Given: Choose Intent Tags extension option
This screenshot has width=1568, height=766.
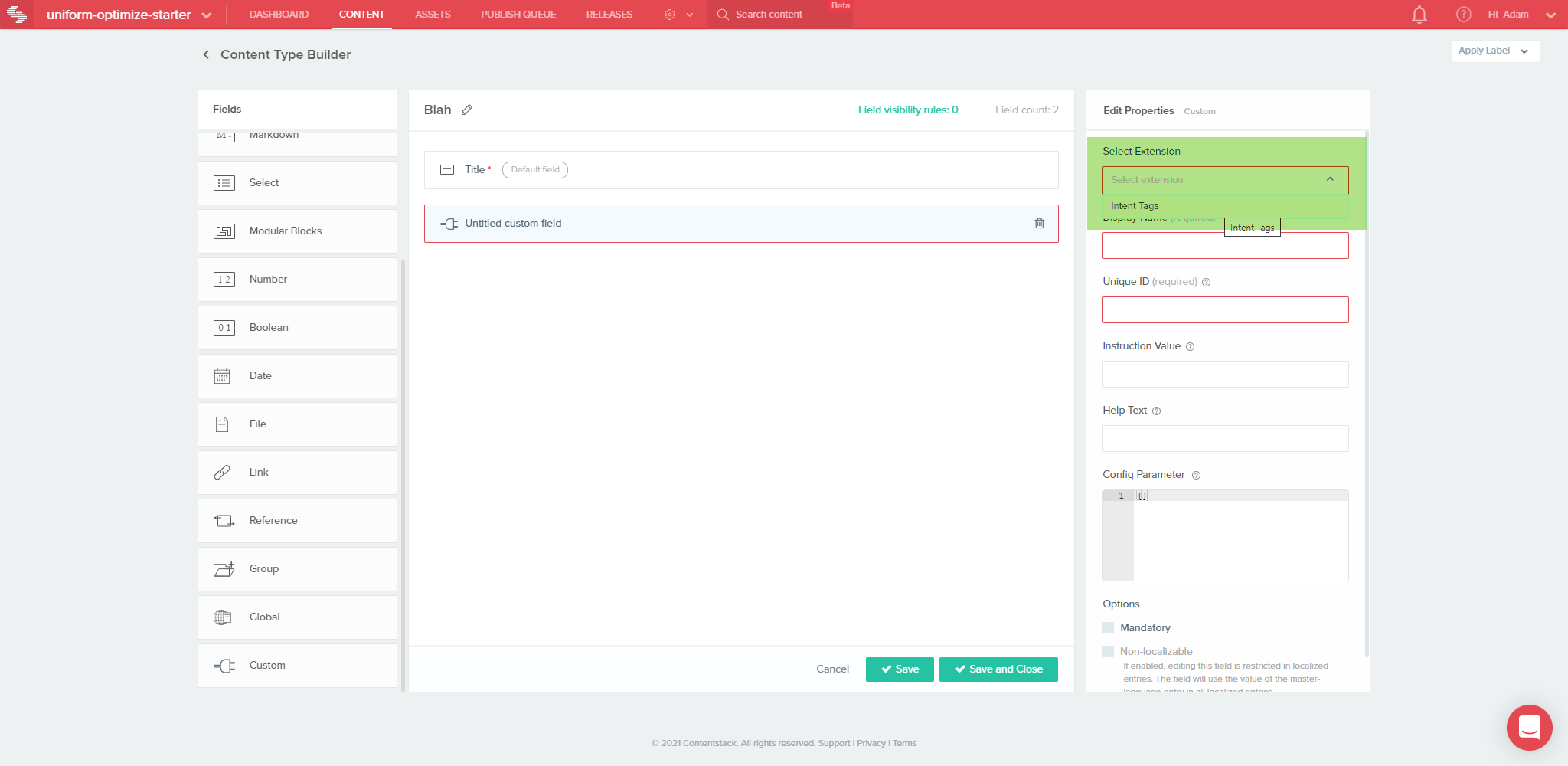Looking at the screenshot, I should pyautogui.click(x=1225, y=206).
